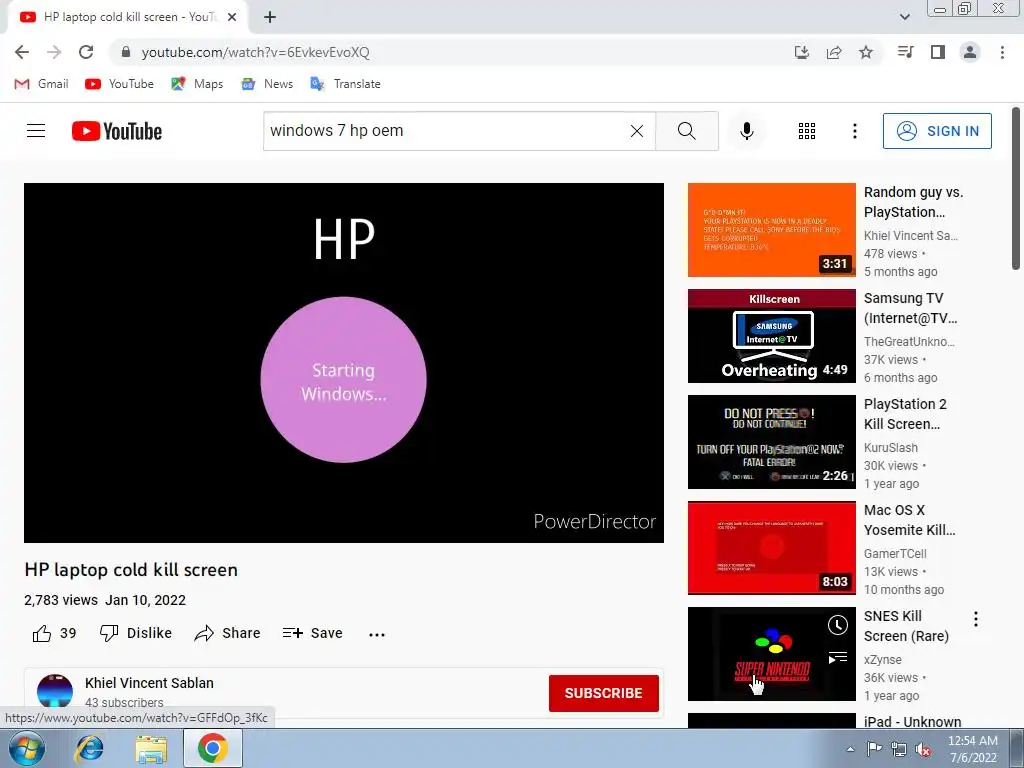Open the News bookmark
The width and height of the screenshot is (1024, 768).
[267, 84]
